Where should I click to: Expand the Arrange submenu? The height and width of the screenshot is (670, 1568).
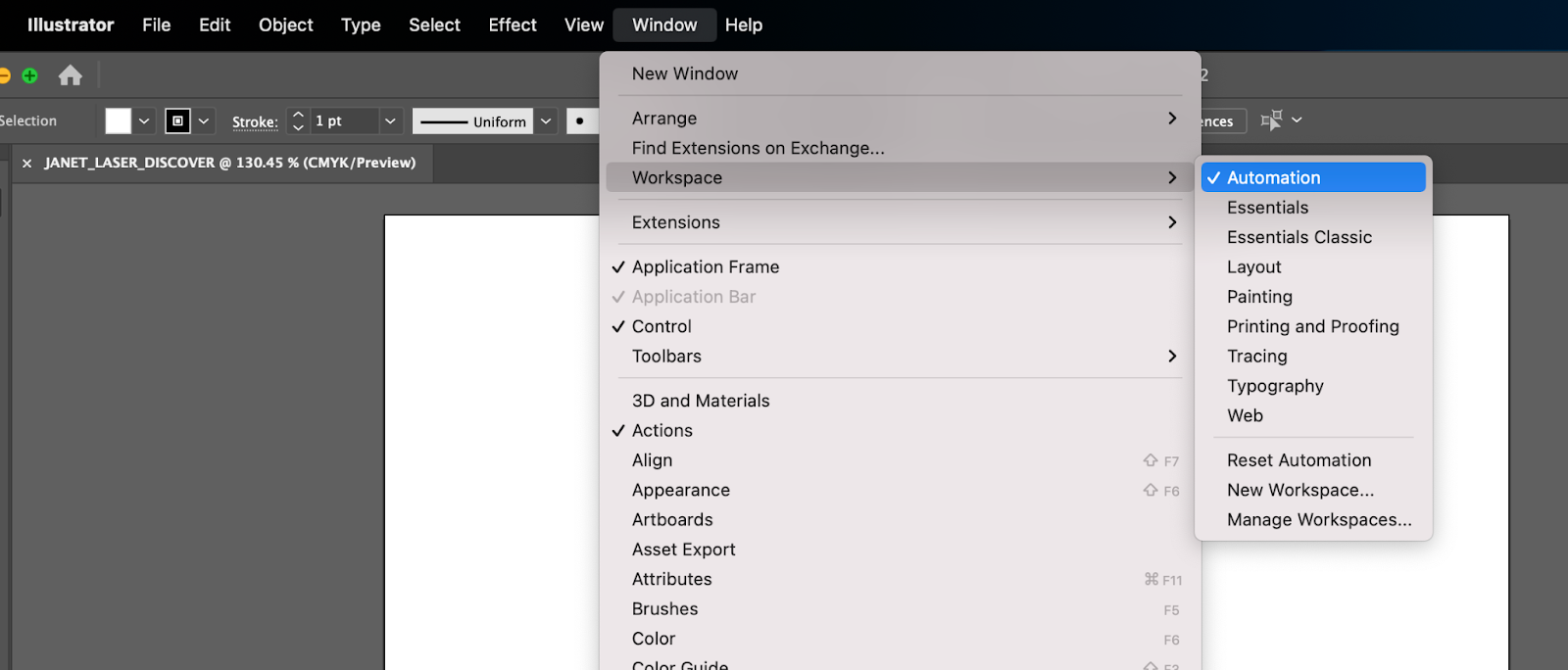pos(900,118)
